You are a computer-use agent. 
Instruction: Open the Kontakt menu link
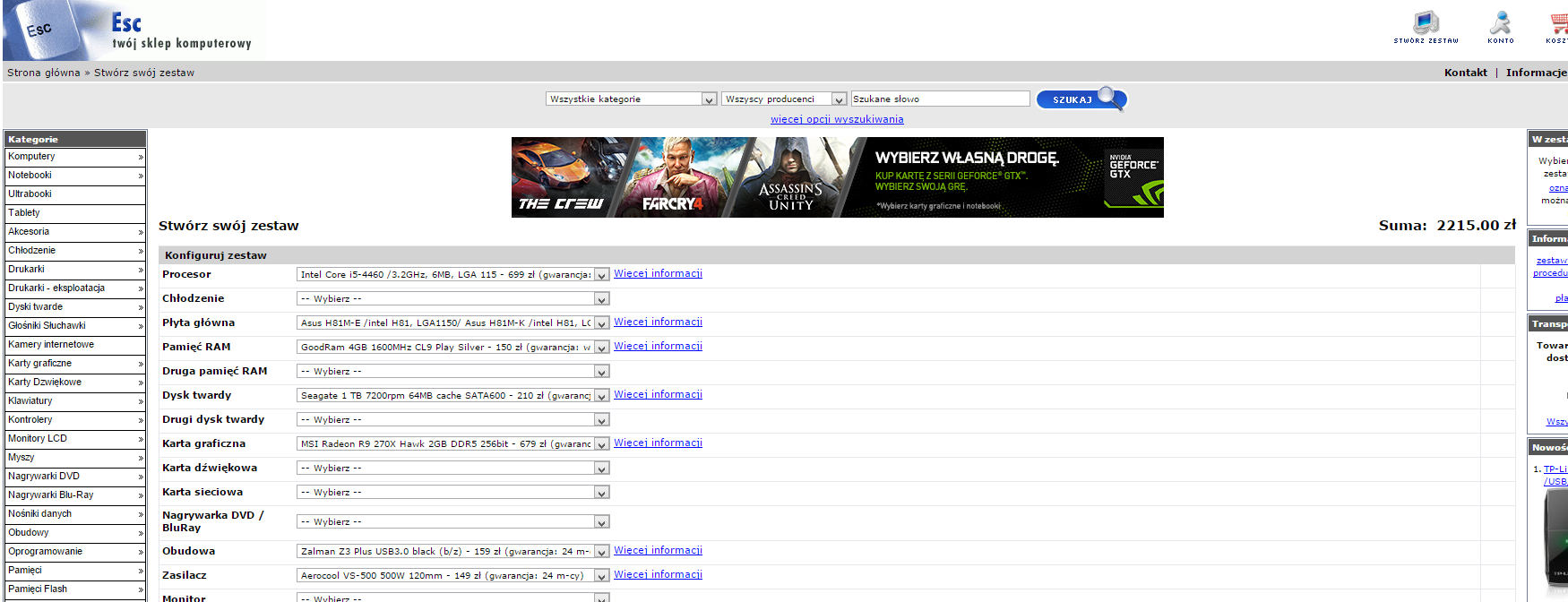point(1465,73)
